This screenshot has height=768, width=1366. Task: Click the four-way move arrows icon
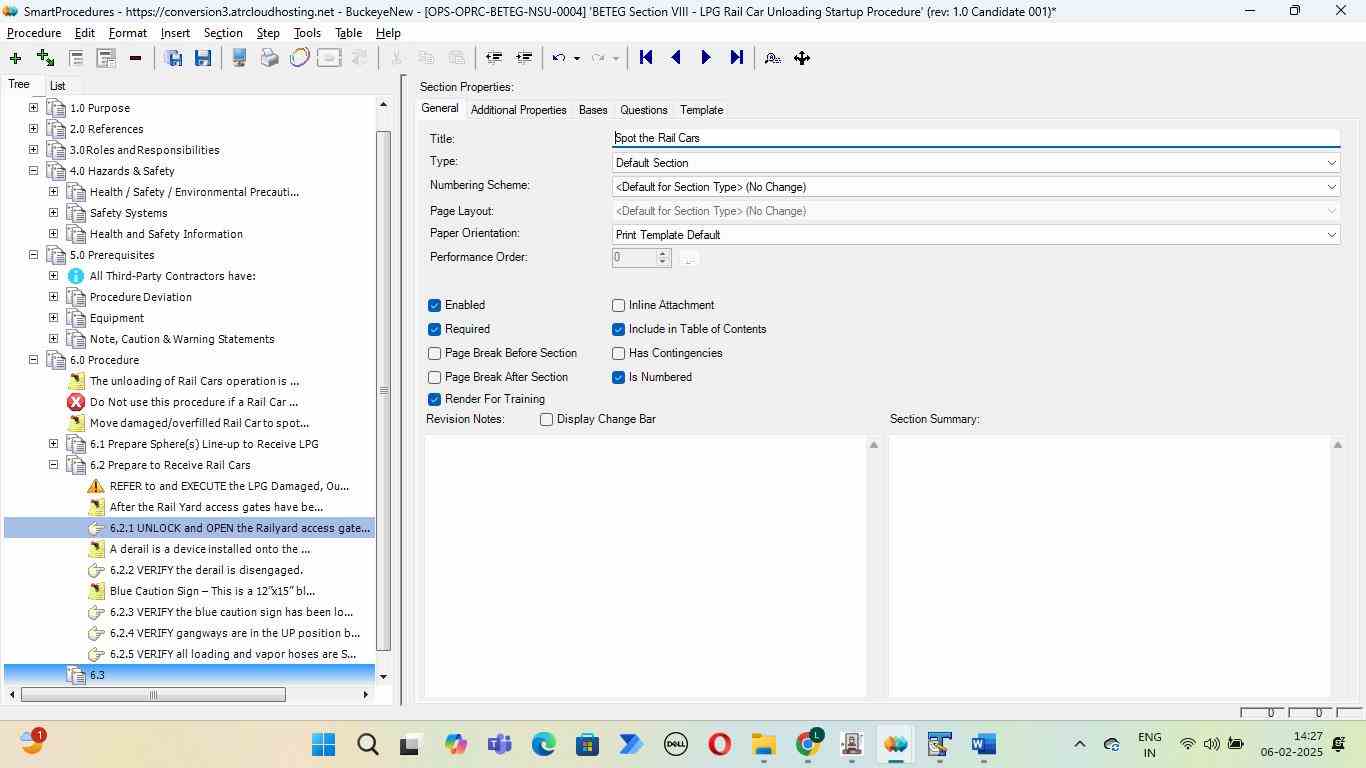pyautogui.click(x=802, y=58)
